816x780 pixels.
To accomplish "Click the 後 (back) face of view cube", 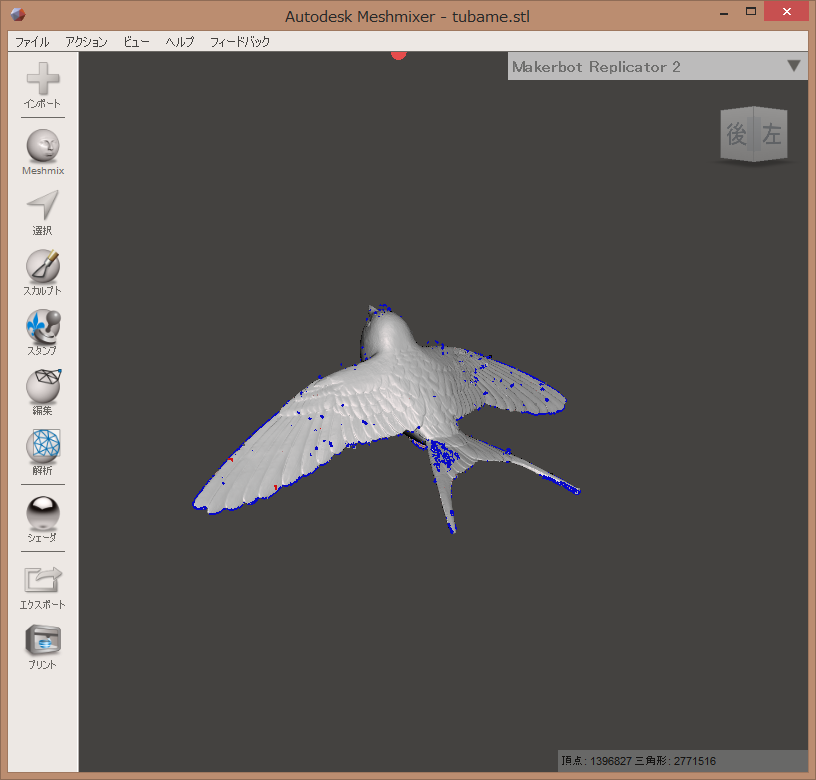I will [x=737, y=134].
